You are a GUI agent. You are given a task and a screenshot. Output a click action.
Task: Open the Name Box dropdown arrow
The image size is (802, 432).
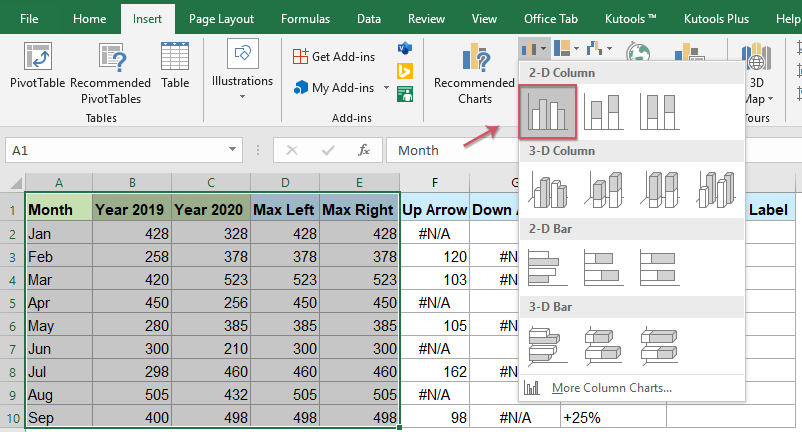(x=232, y=151)
